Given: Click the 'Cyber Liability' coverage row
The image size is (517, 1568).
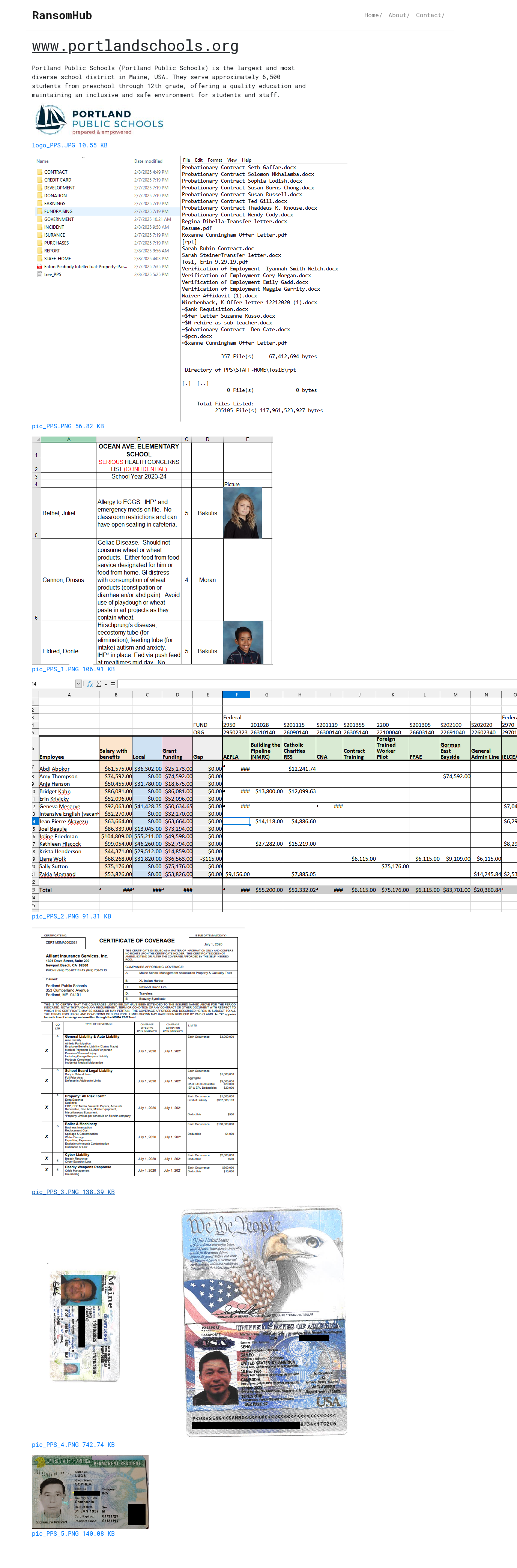Looking at the screenshot, I should (140, 1158).
